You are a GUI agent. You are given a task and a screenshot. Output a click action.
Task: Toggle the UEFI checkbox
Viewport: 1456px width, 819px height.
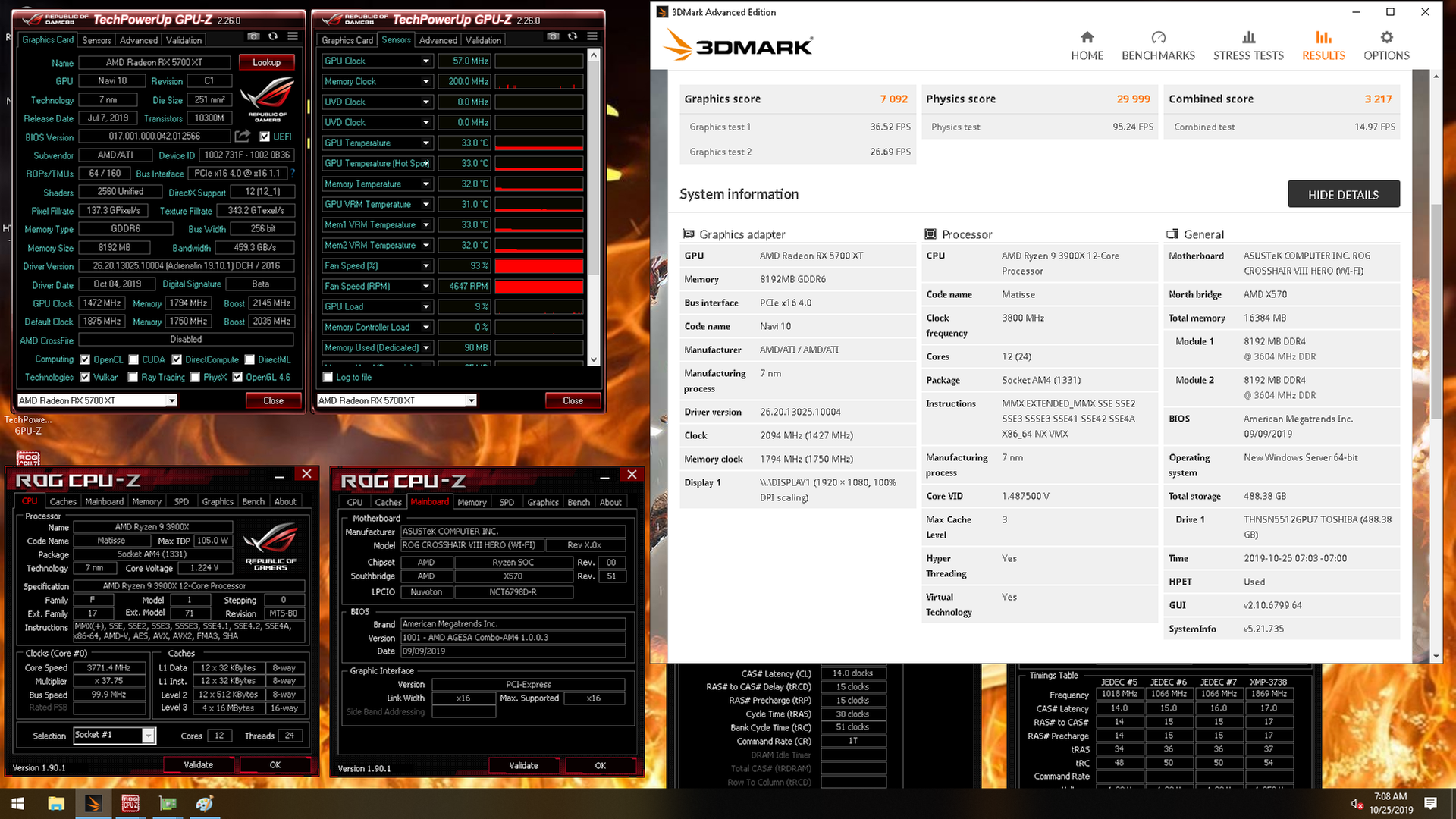coord(265,136)
